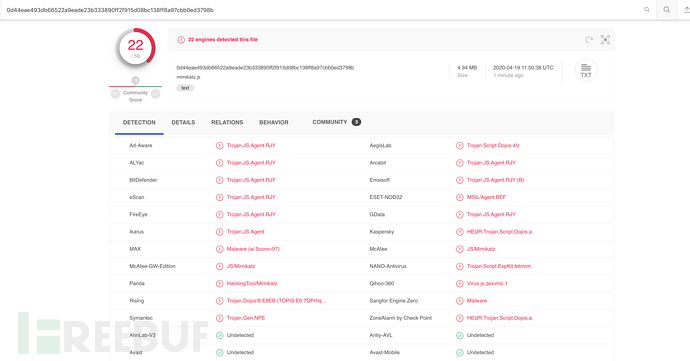
Task: Click the COMMUNITY tab count badge
Action: click(356, 122)
